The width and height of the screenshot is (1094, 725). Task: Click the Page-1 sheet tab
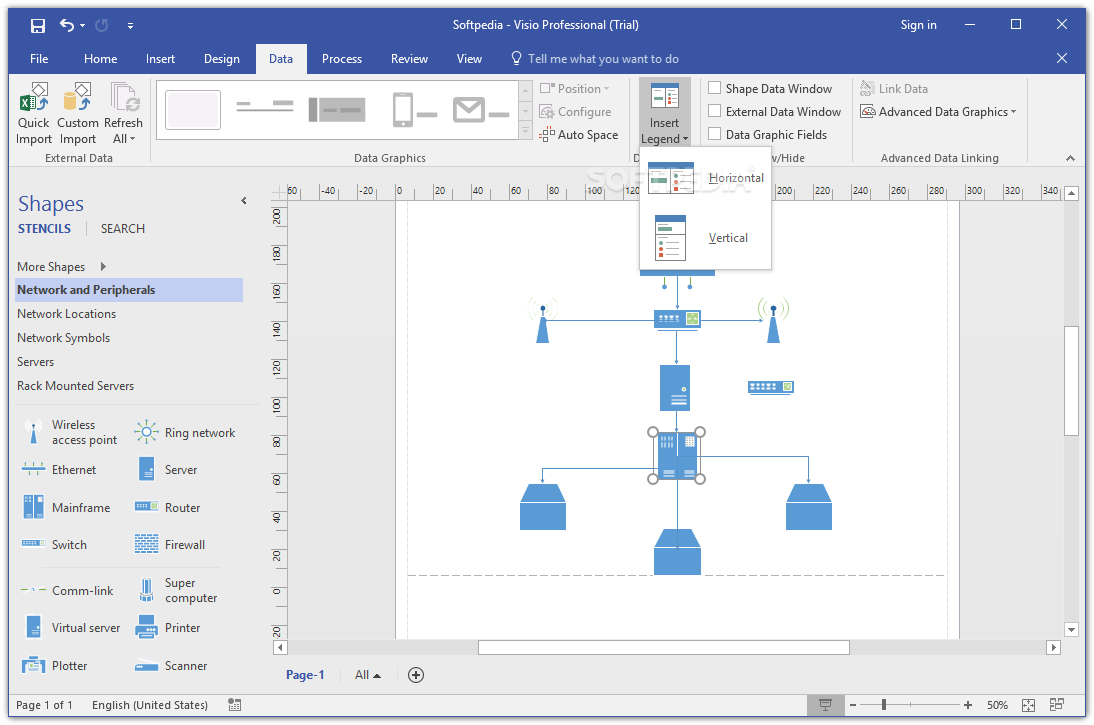coord(305,675)
